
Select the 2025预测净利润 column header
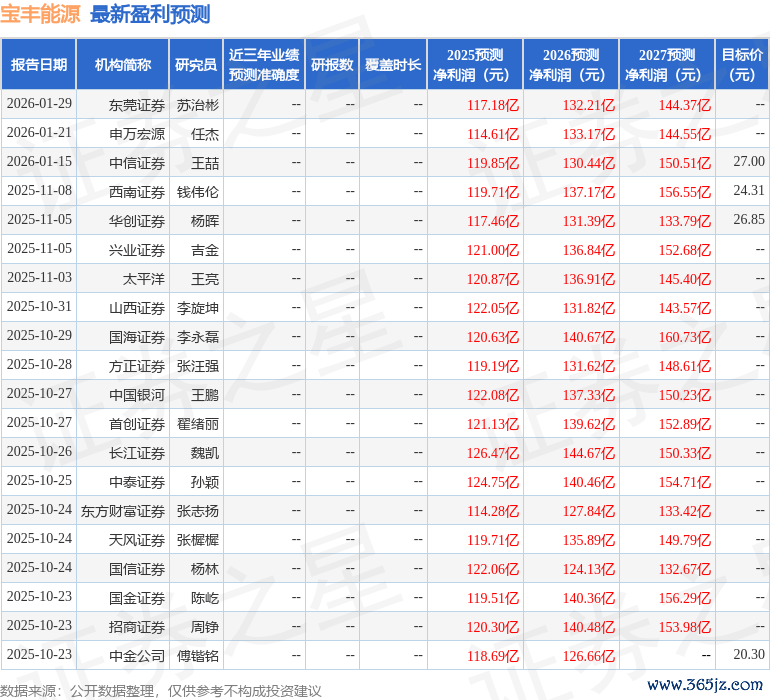coord(475,65)
